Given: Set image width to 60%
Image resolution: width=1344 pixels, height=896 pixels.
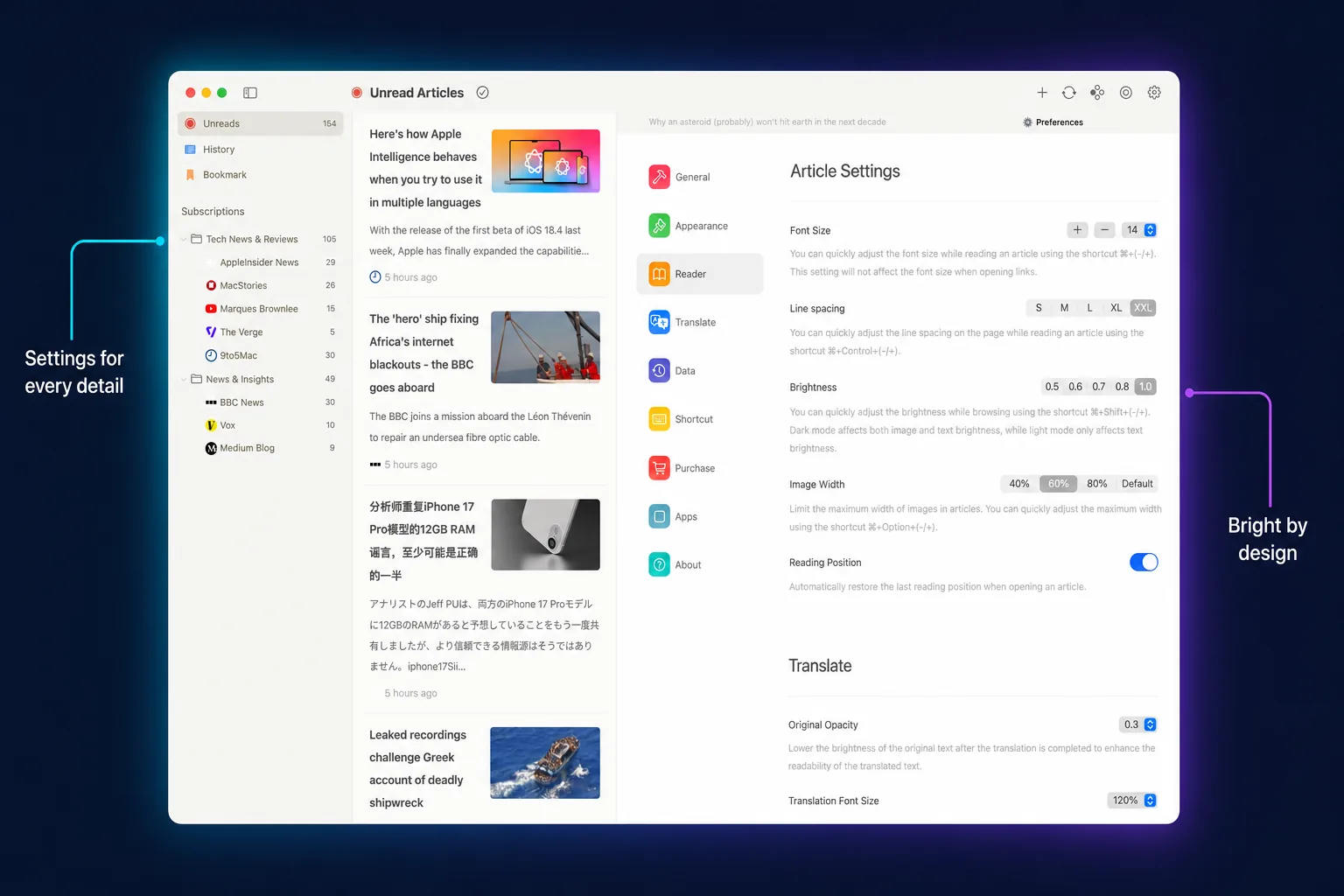Looking at the screenshot, I should pyautogui.click(x=1058, y=484).
